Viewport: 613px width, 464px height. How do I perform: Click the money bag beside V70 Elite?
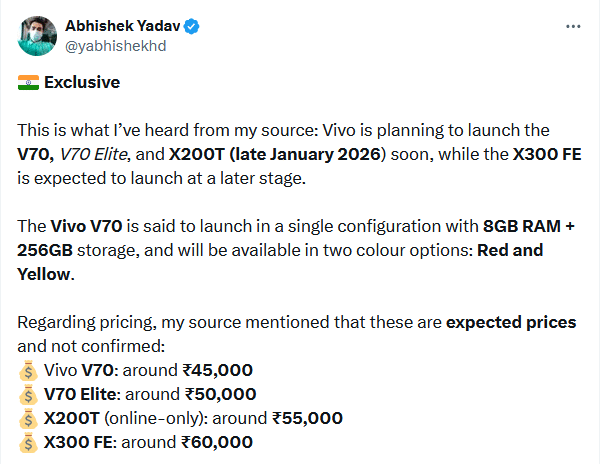click(x=27, y=393)
